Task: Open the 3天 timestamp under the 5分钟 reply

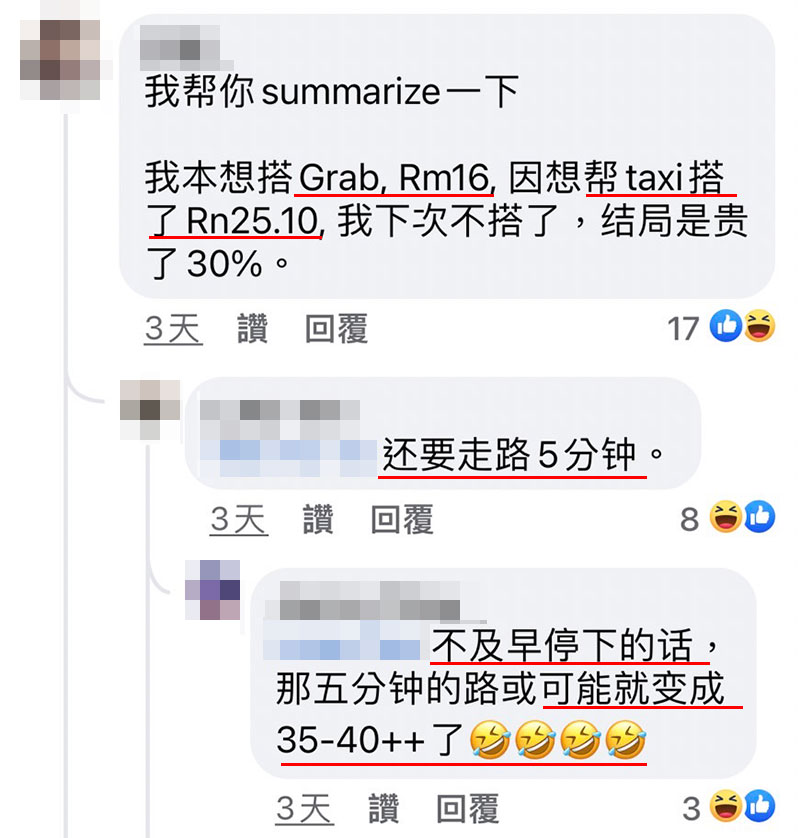Action: (239, 519)
